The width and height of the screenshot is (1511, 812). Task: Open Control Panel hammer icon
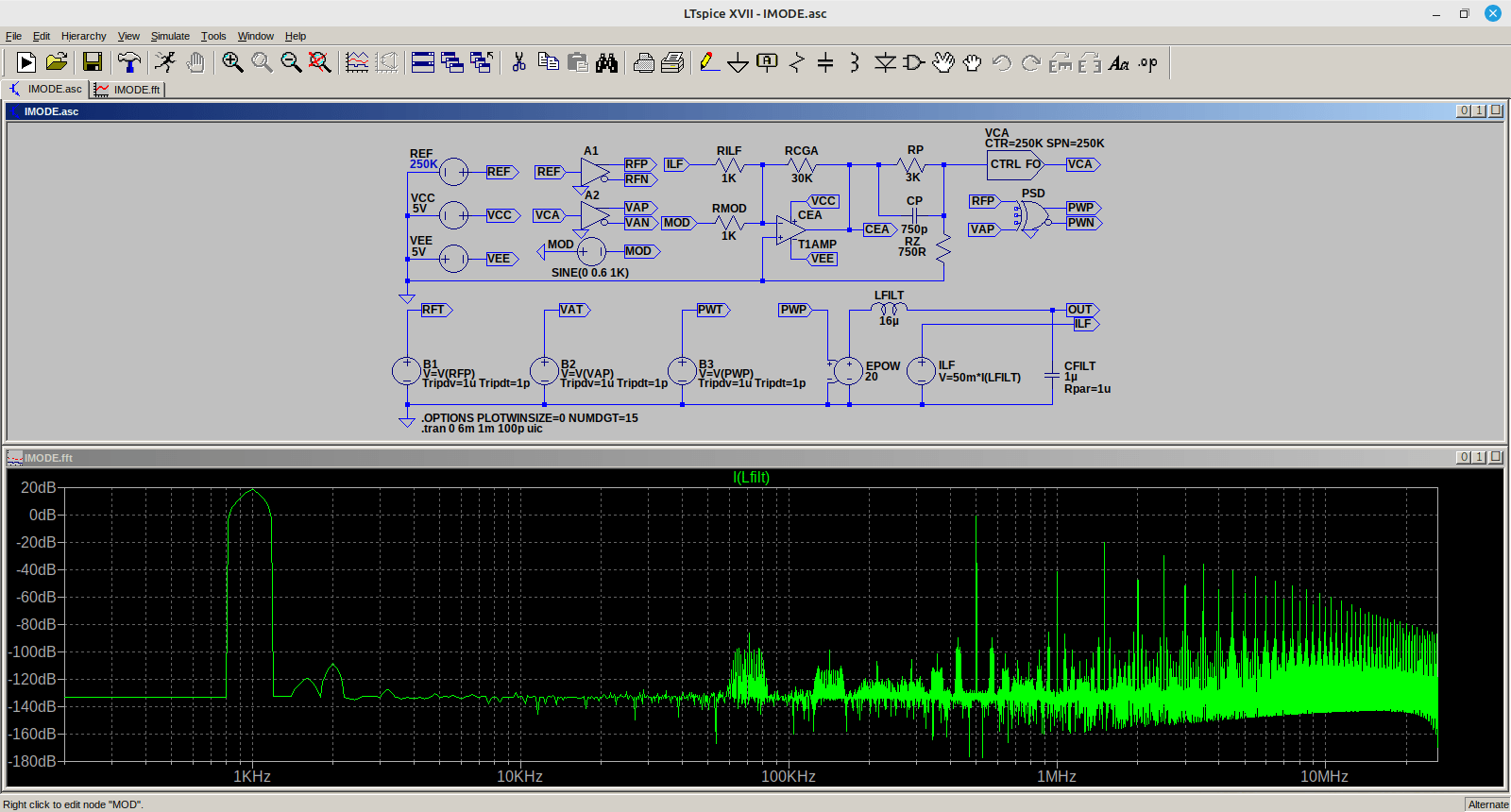[129, 62]
